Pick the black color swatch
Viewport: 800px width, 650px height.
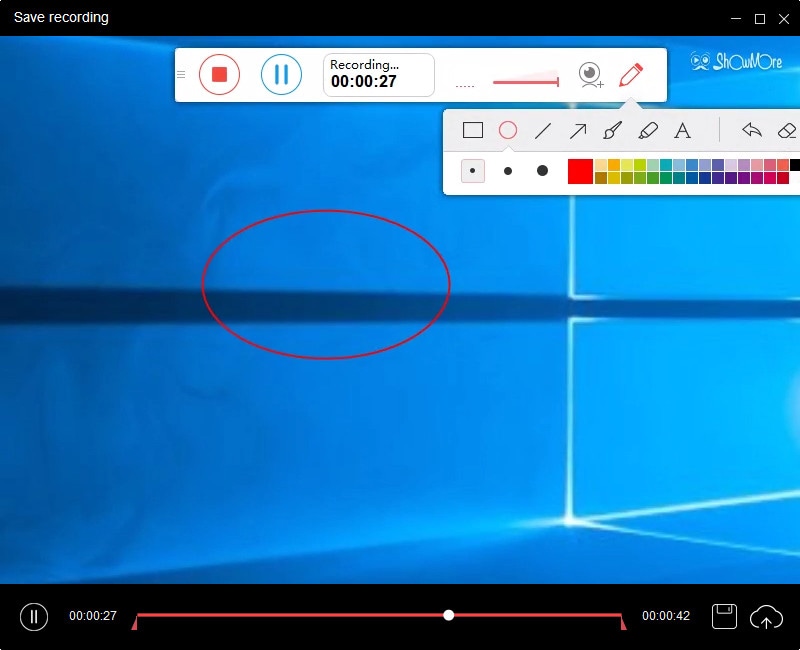[795, 165]
